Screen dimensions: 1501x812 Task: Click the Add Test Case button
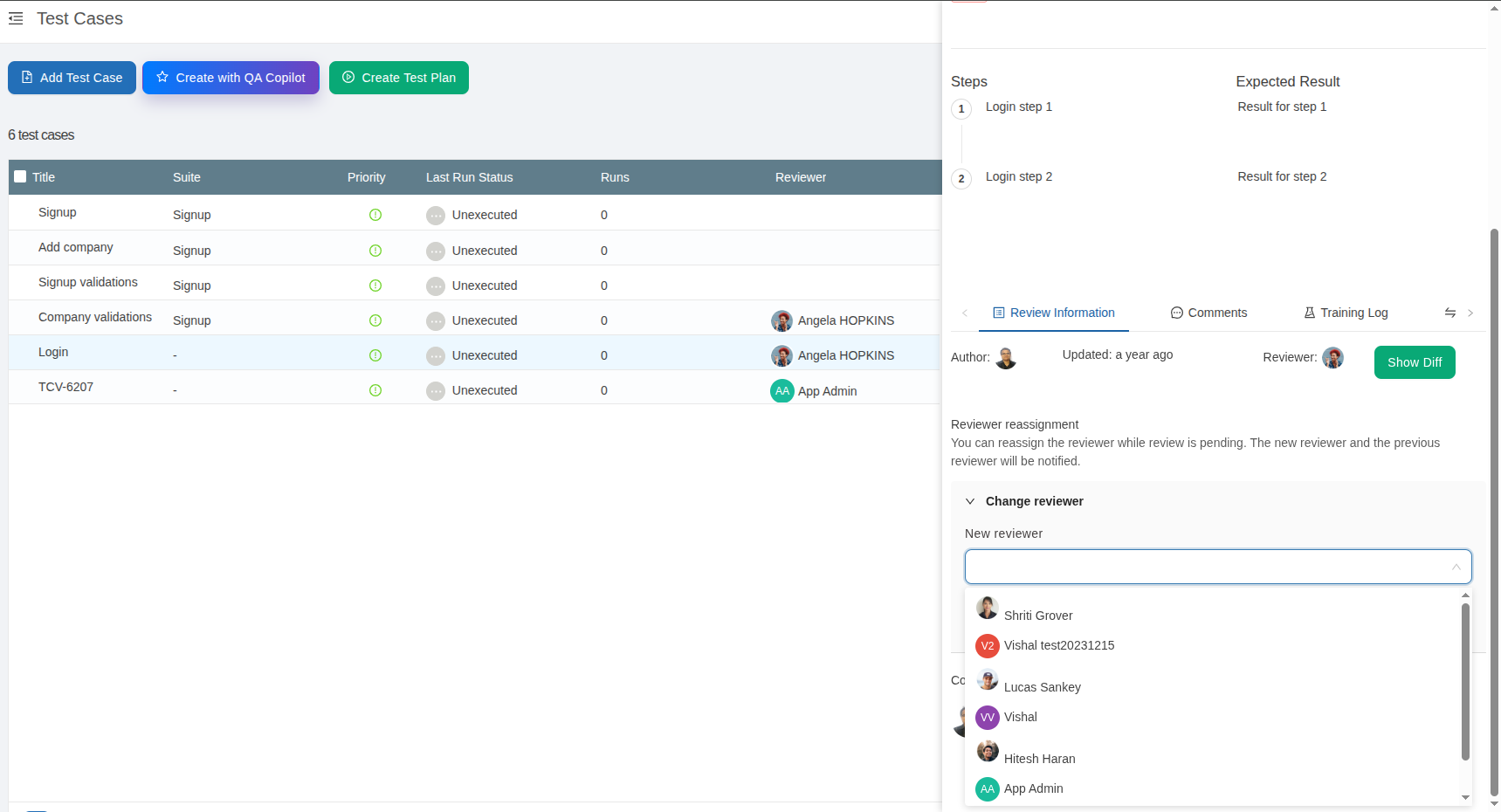[x=72, y=78]
